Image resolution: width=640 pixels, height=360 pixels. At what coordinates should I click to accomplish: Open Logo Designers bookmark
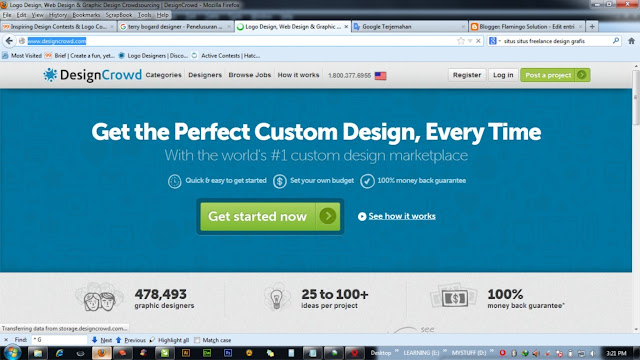click(x=153, y=56)
